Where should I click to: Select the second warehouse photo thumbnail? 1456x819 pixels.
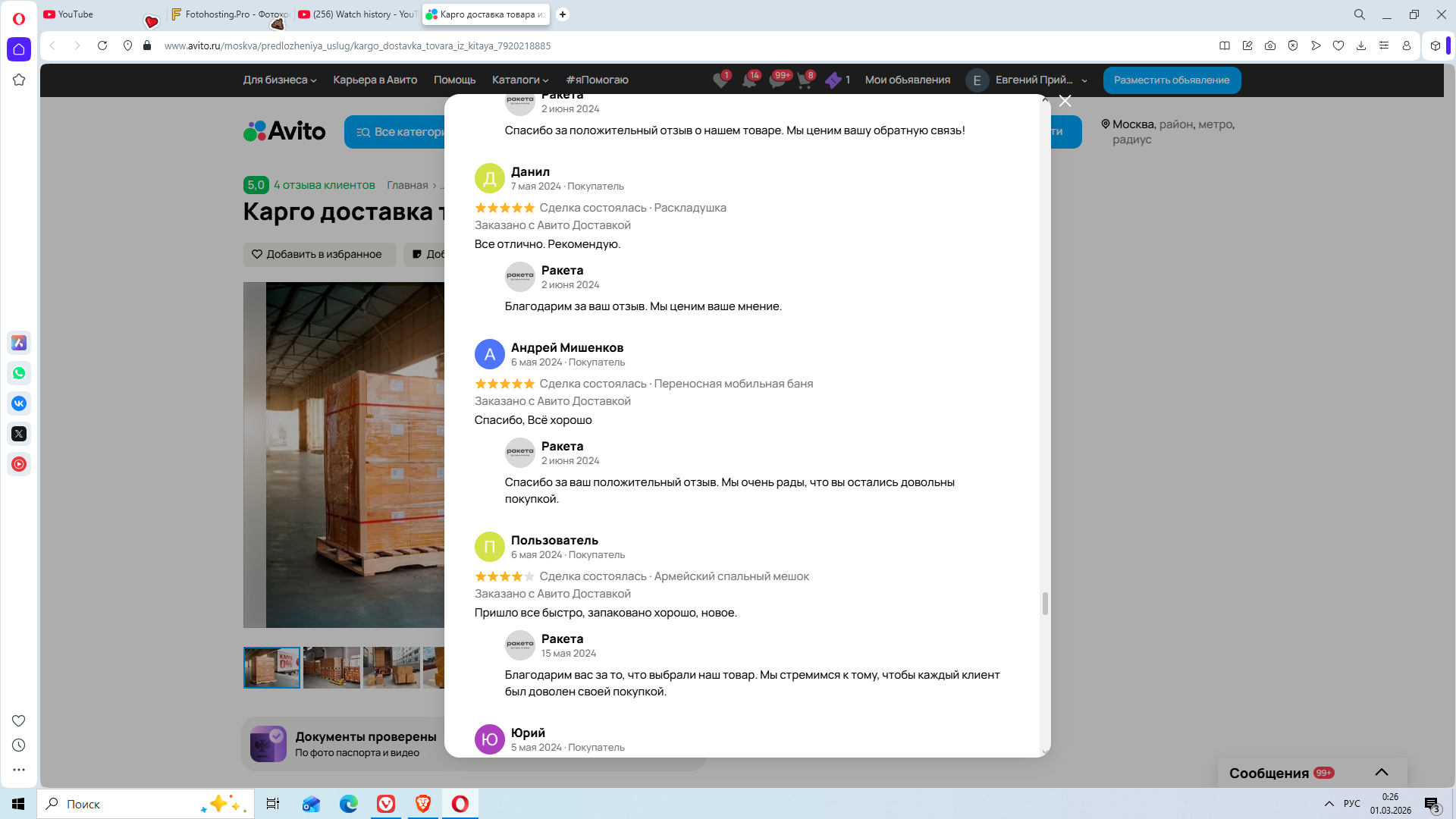(331, 667)
